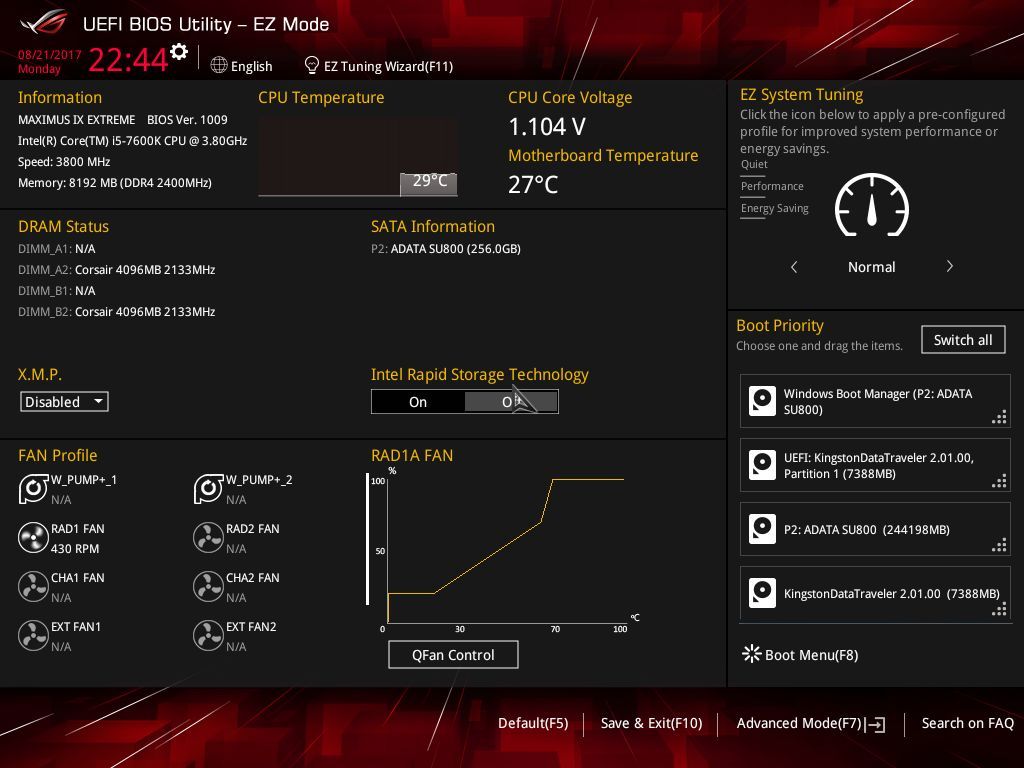This screenshot has width=1024, height=768.
Task: Click the Switch all button
Action: pyautogui.click(x=963, y=340)
